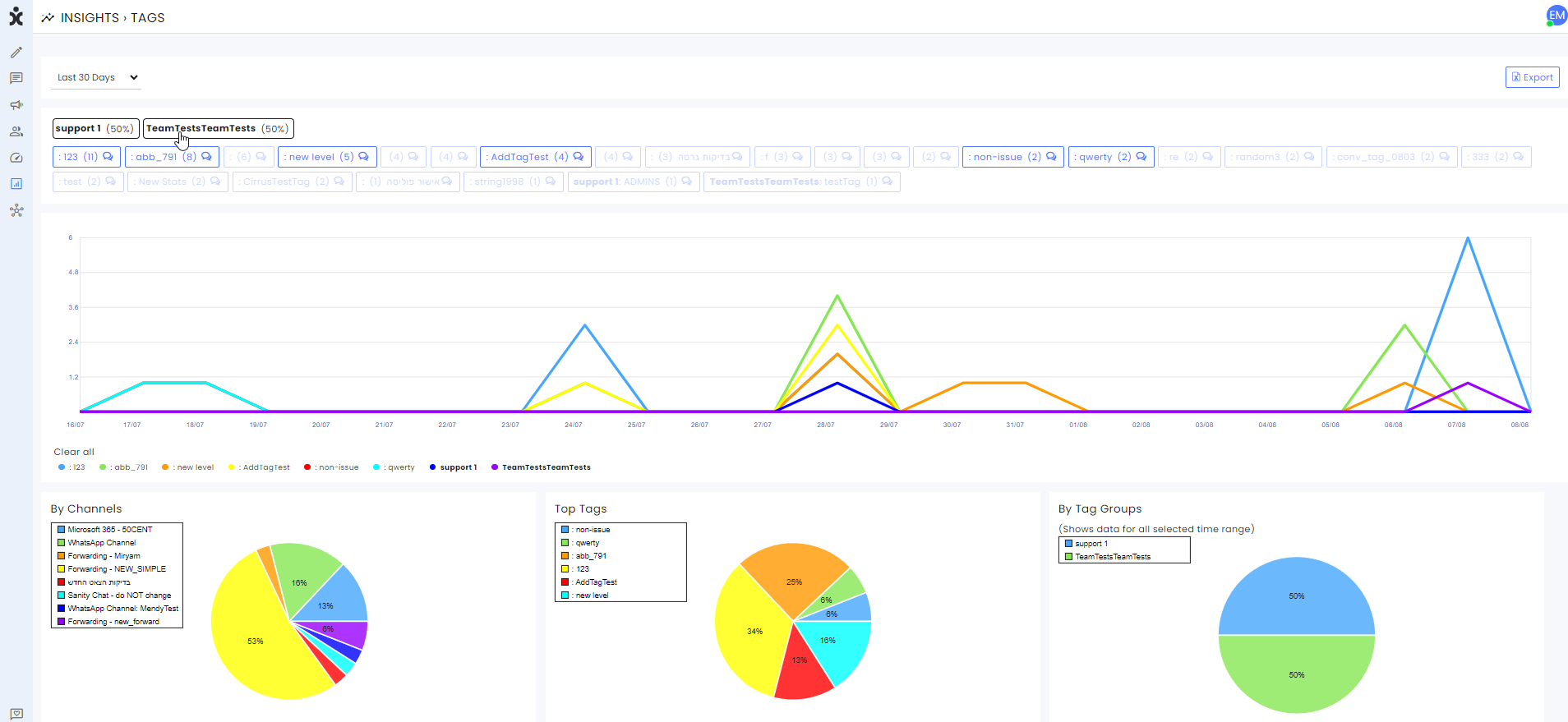
Task: Click the conversations icon on New Stats tag
Action: [215, 181]
